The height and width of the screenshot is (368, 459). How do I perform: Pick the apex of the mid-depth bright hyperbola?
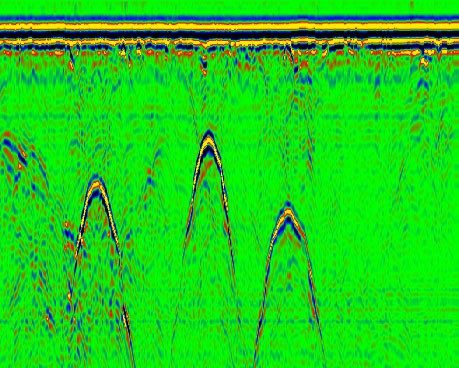coord(97,184)
